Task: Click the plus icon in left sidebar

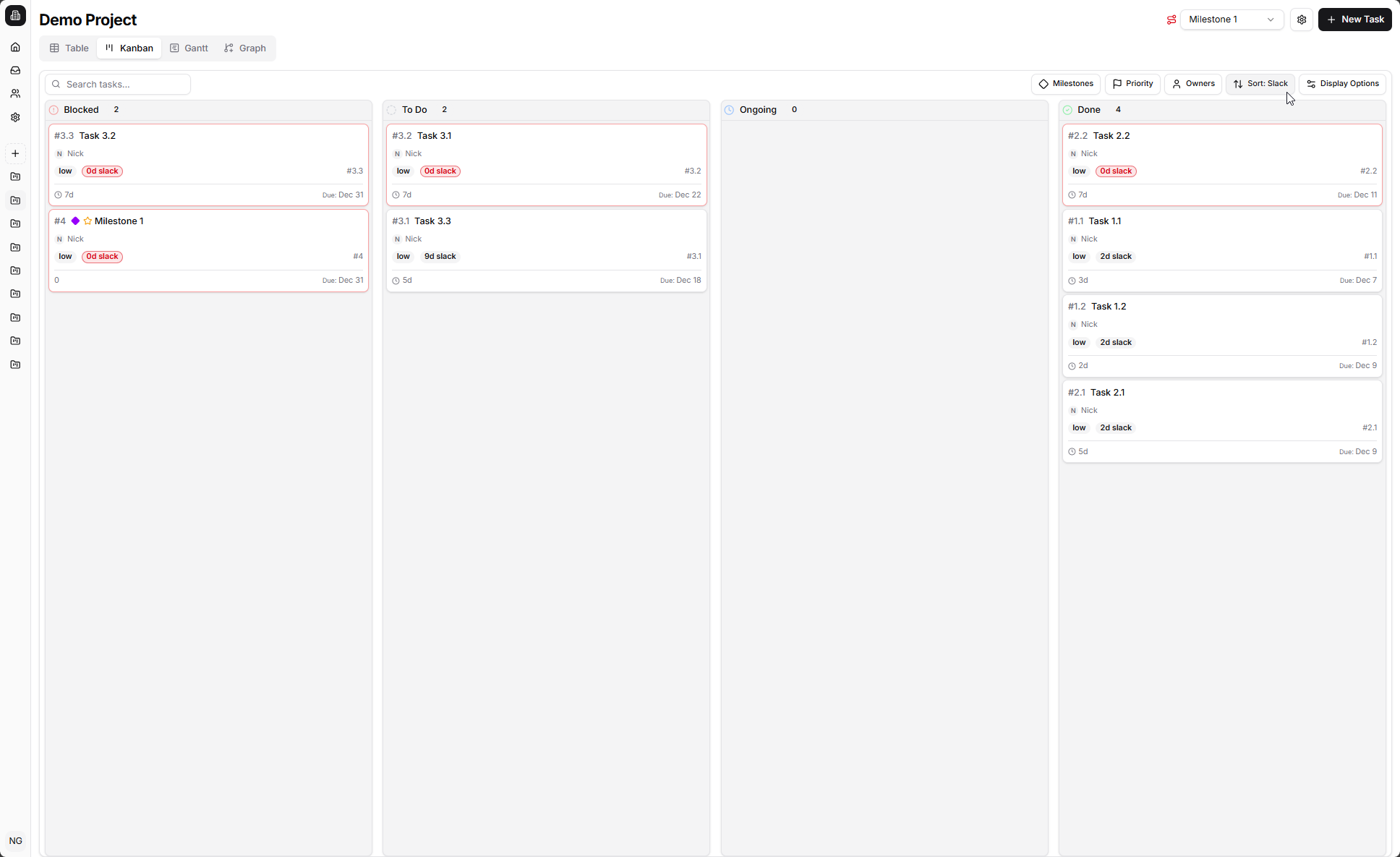Action: point(15,153)
